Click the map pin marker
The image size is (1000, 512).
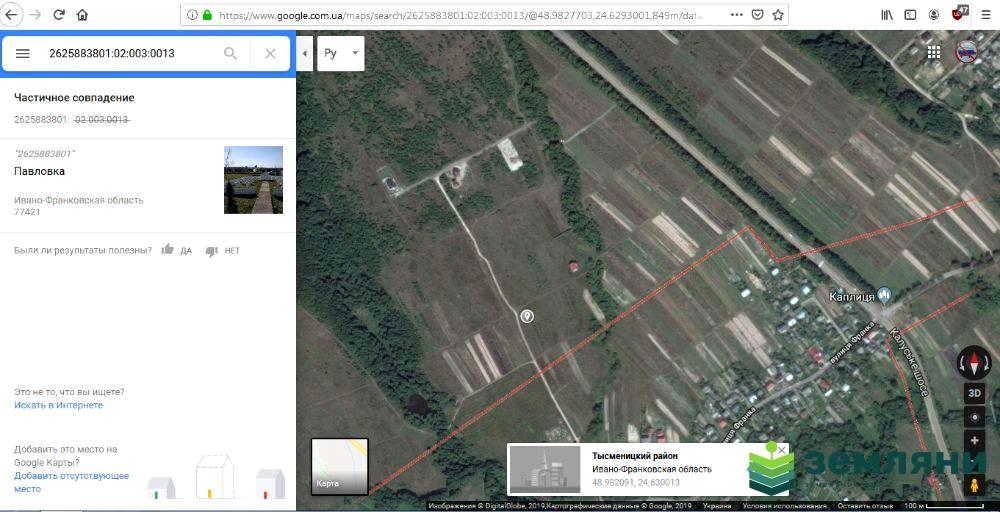point(527,317)
